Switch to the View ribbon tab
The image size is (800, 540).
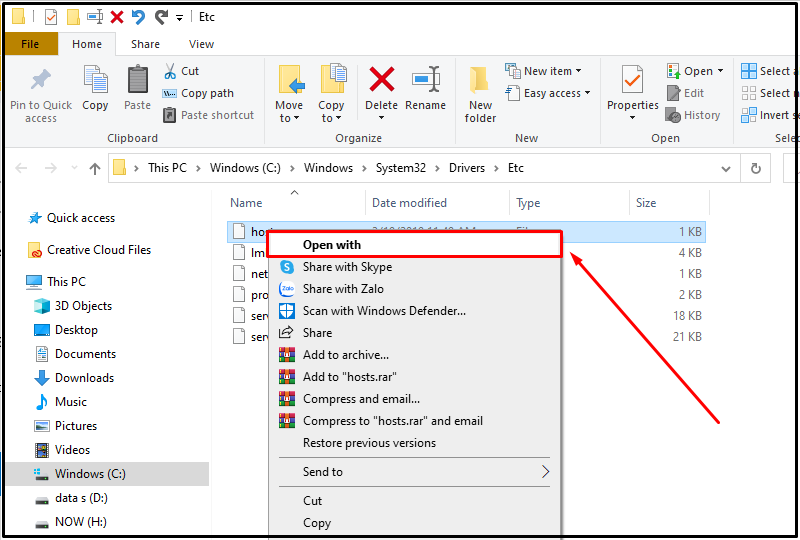tap(202, 44)
